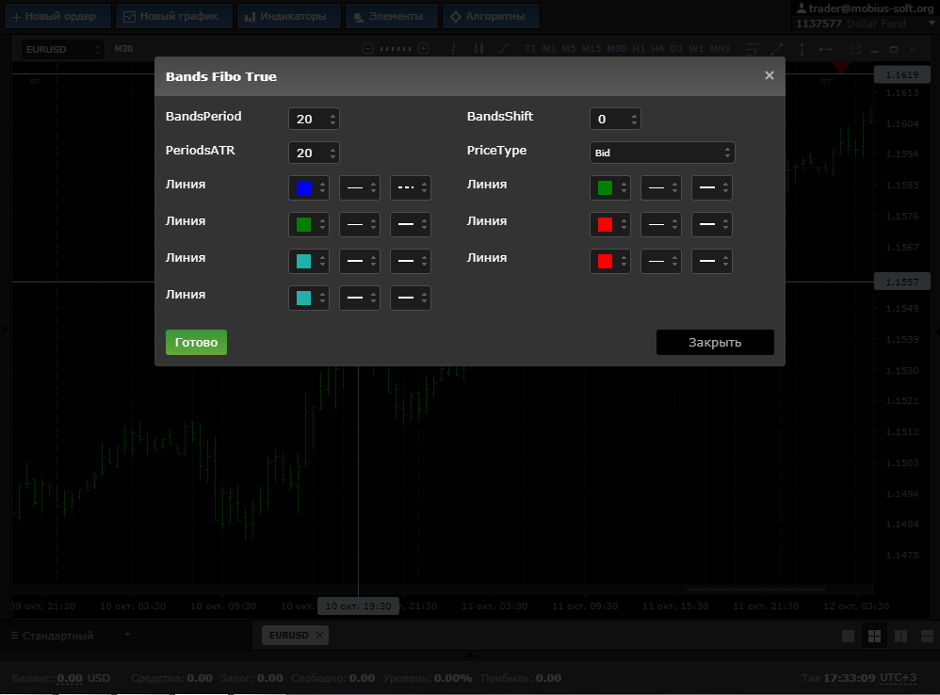This screenshot has height=695, width=940.
Task: Confirm settings with the Готово button
Action: (x=196, y=342)
